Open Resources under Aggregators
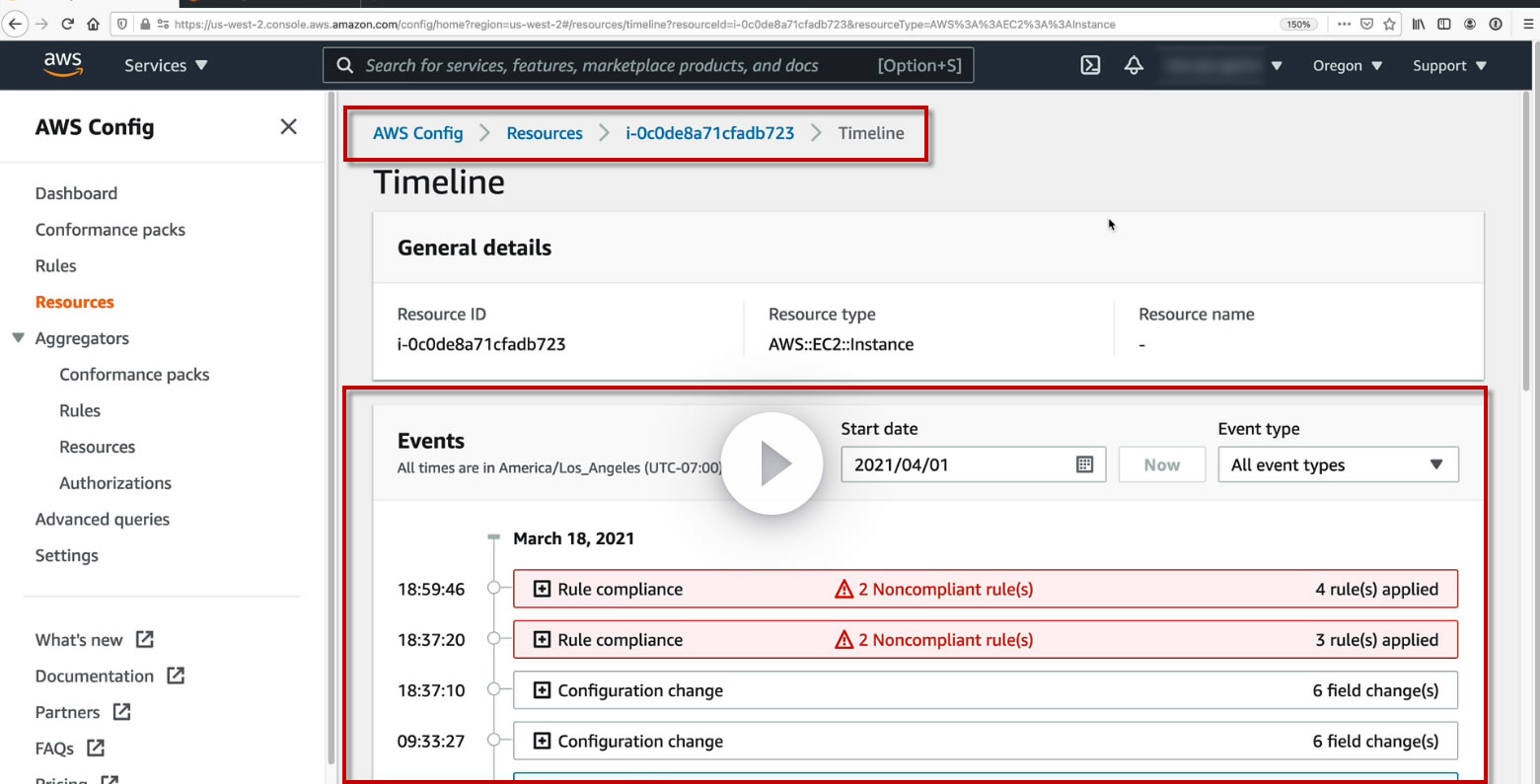The image size is (1540, 784). (98, 447)
